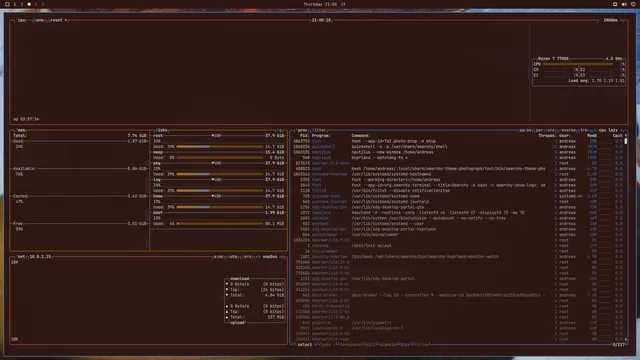The width and height of the screenshot is (640, 360).
Task: Click the 2000ms update interval control
Action: [x=611, y=20]
